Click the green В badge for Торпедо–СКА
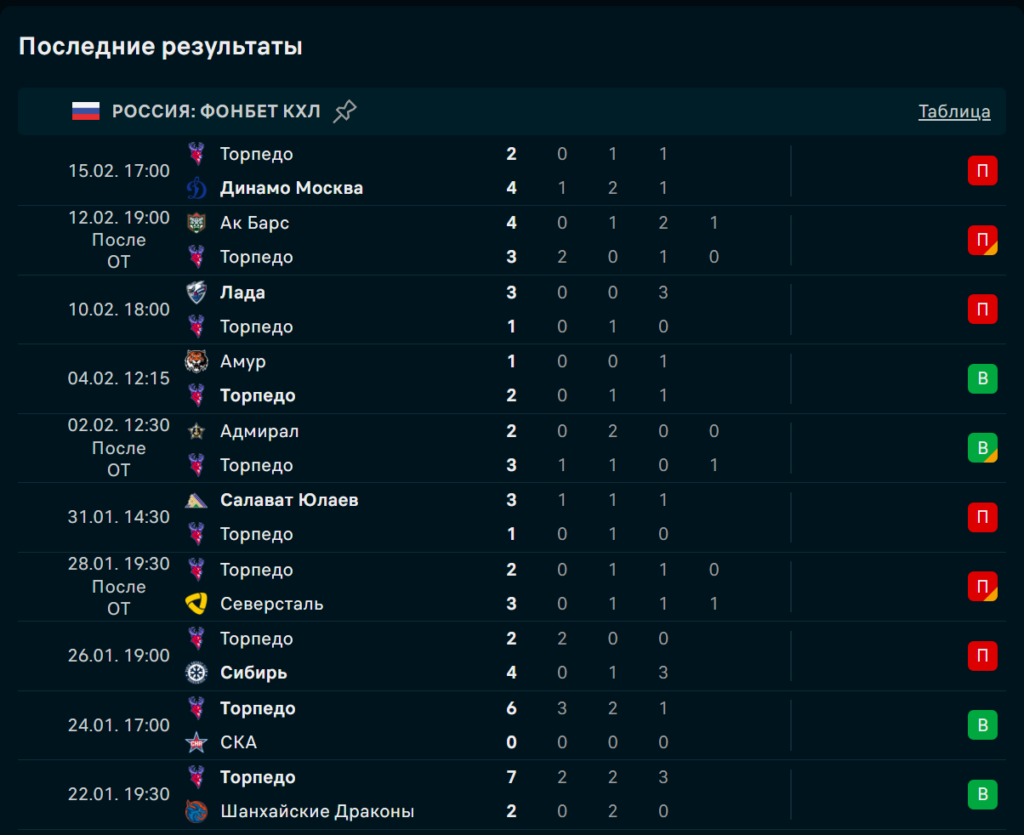The width and height of the screenshot is (1024, 835). [x=982, y=725]
